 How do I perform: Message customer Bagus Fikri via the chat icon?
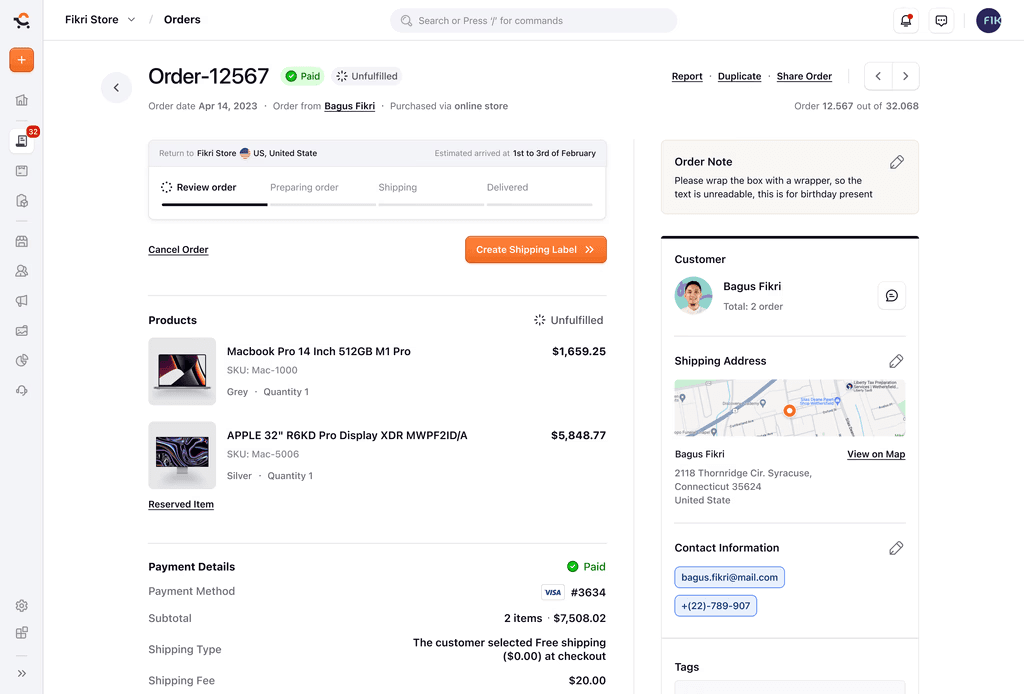coord(891,296)
